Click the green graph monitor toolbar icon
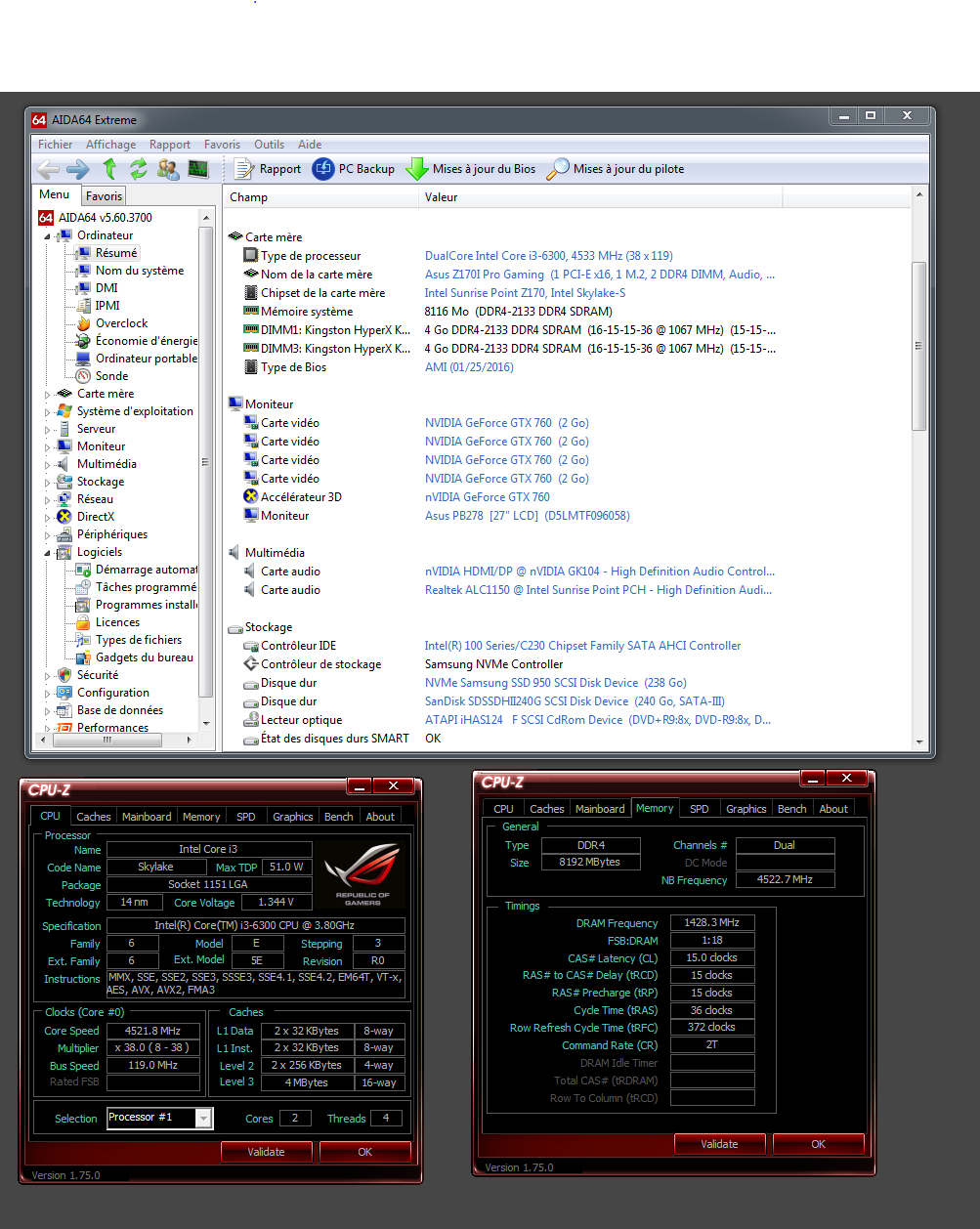 pos(198,169)
